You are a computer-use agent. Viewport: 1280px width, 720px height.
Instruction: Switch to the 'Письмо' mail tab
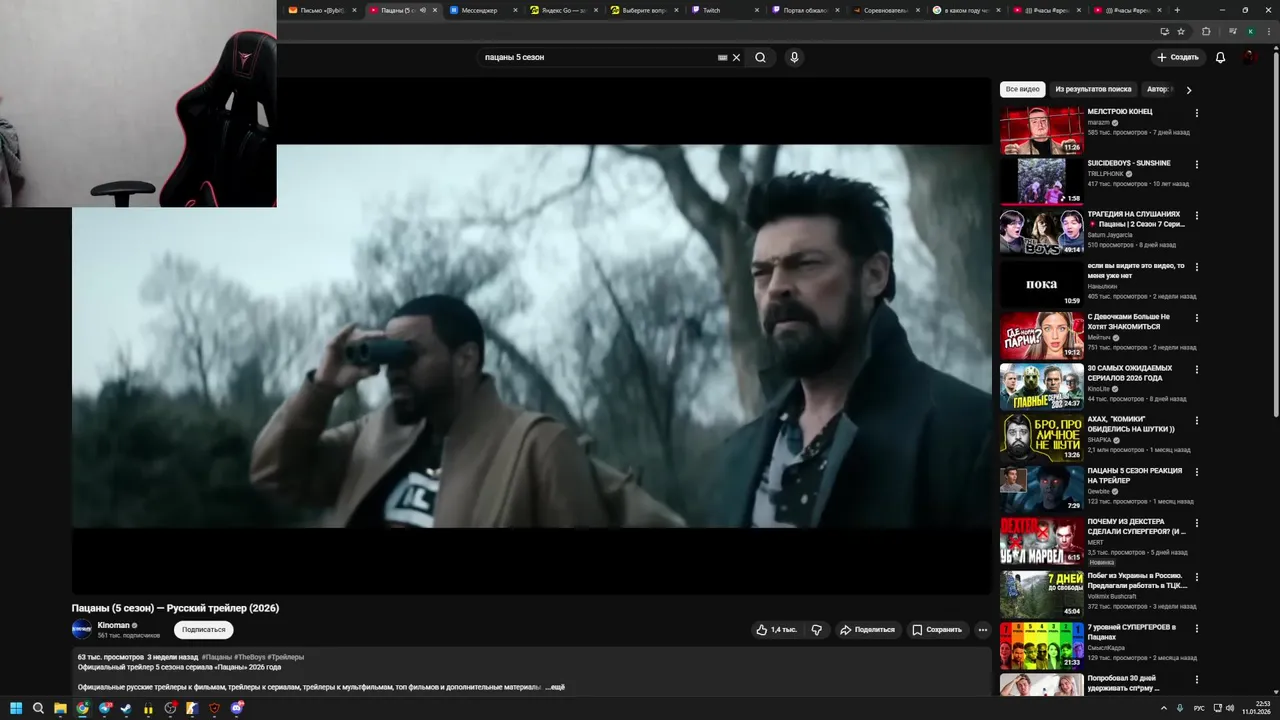[x=322, y=10]
